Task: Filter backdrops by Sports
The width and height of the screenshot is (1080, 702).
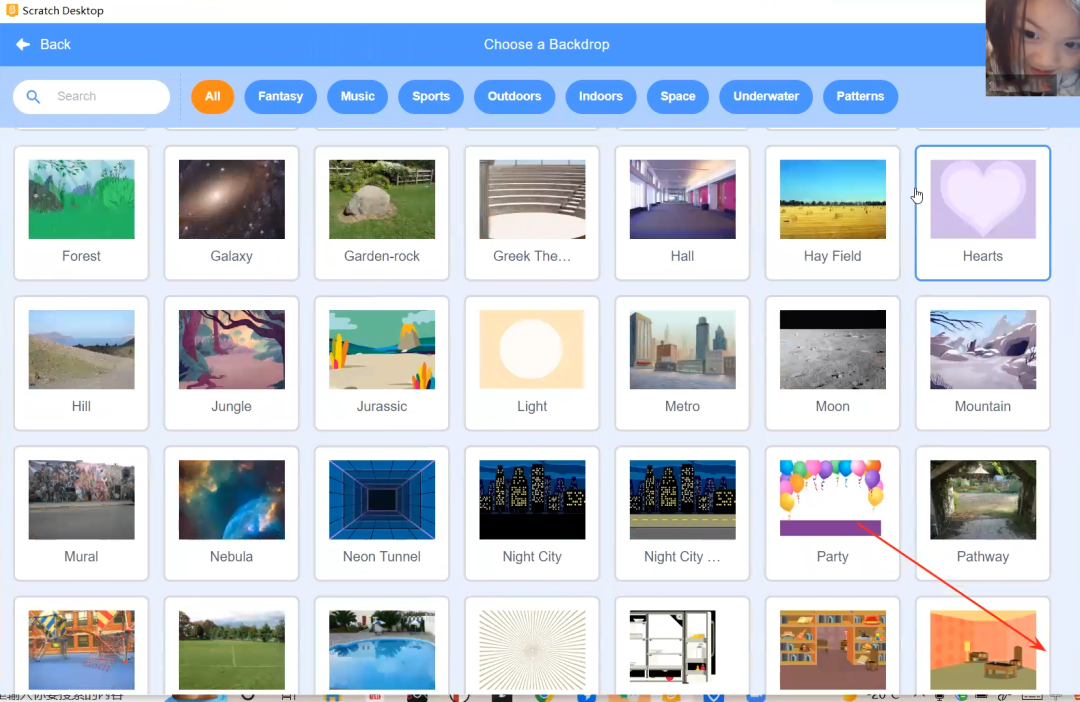Action: 431,96
